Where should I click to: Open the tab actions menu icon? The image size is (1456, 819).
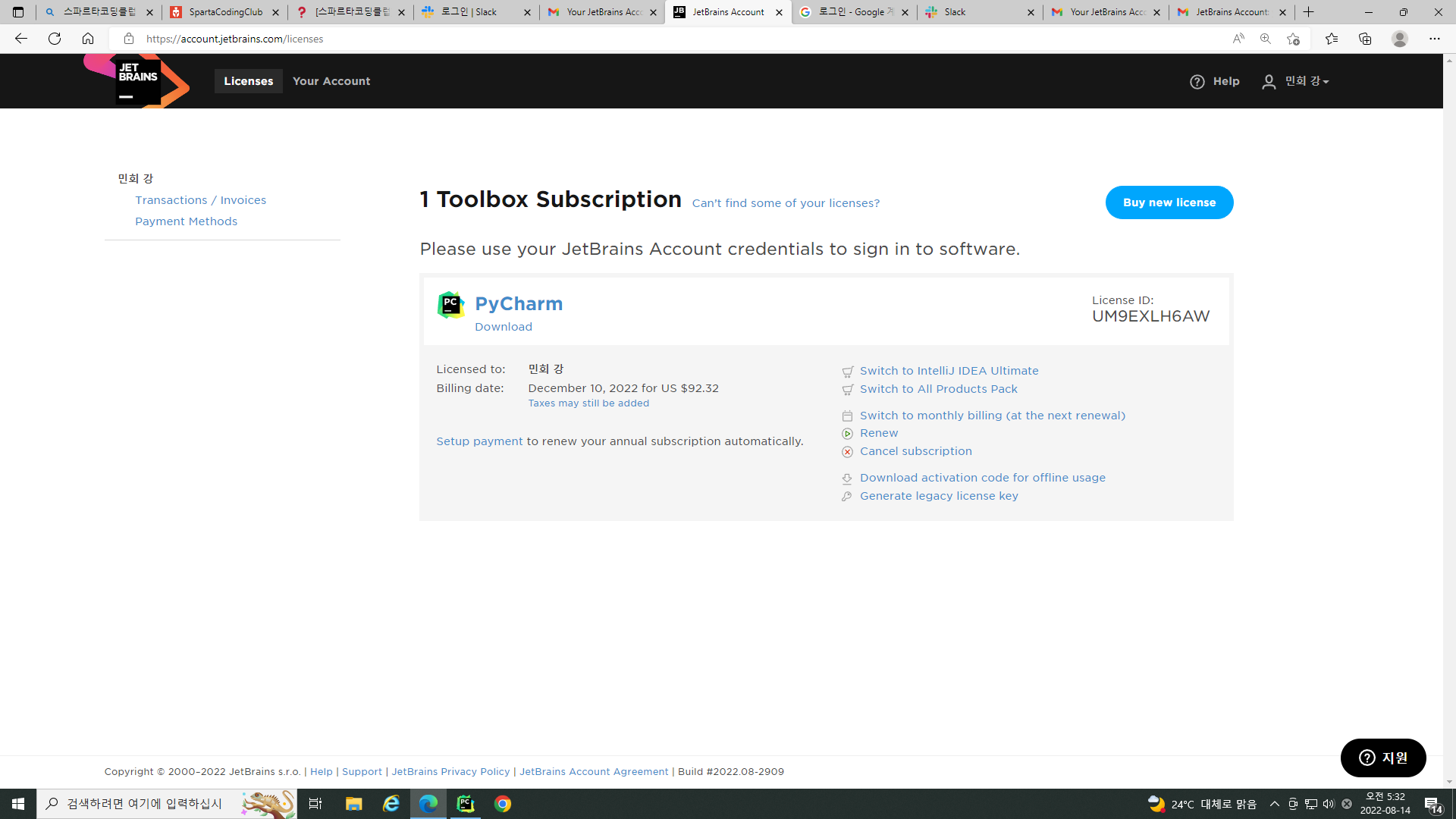[18, 12]
